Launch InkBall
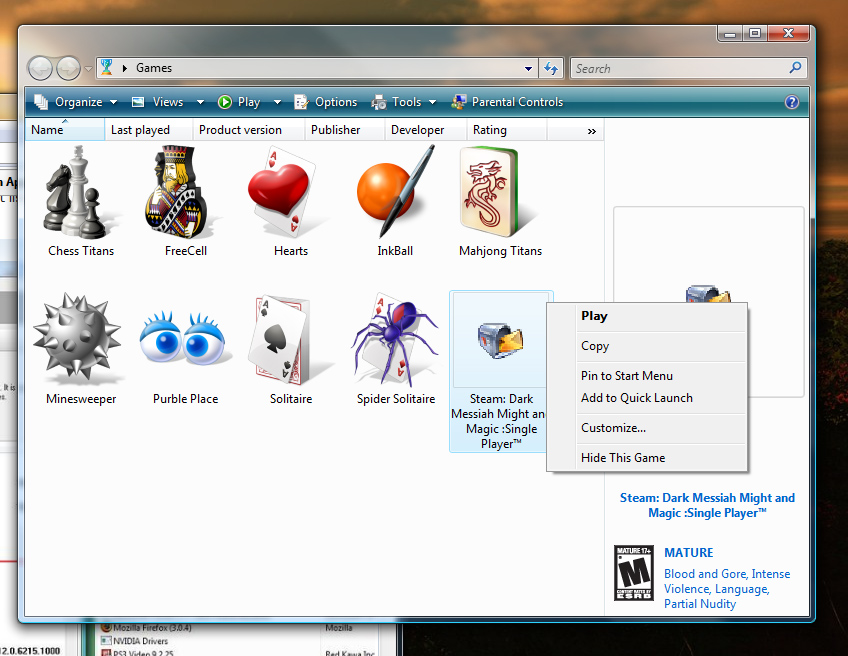The height and width of the screenshot is (656, 848). pos(394,192)
